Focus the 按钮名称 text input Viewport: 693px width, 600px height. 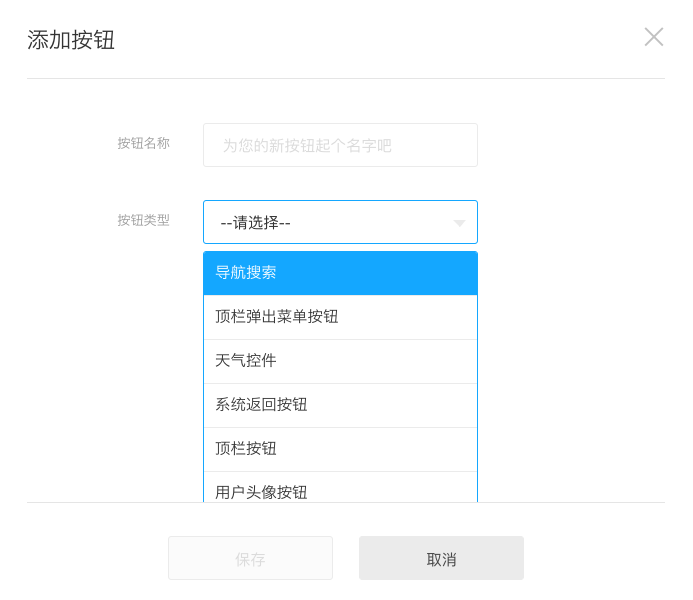[340, 145]
